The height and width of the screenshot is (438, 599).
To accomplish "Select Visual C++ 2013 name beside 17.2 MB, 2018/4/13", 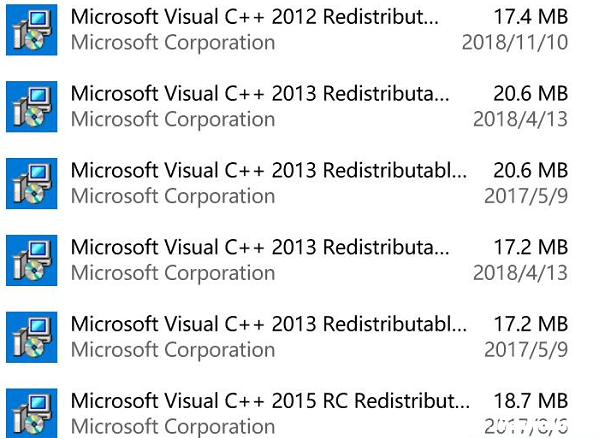I will point(260,247).
